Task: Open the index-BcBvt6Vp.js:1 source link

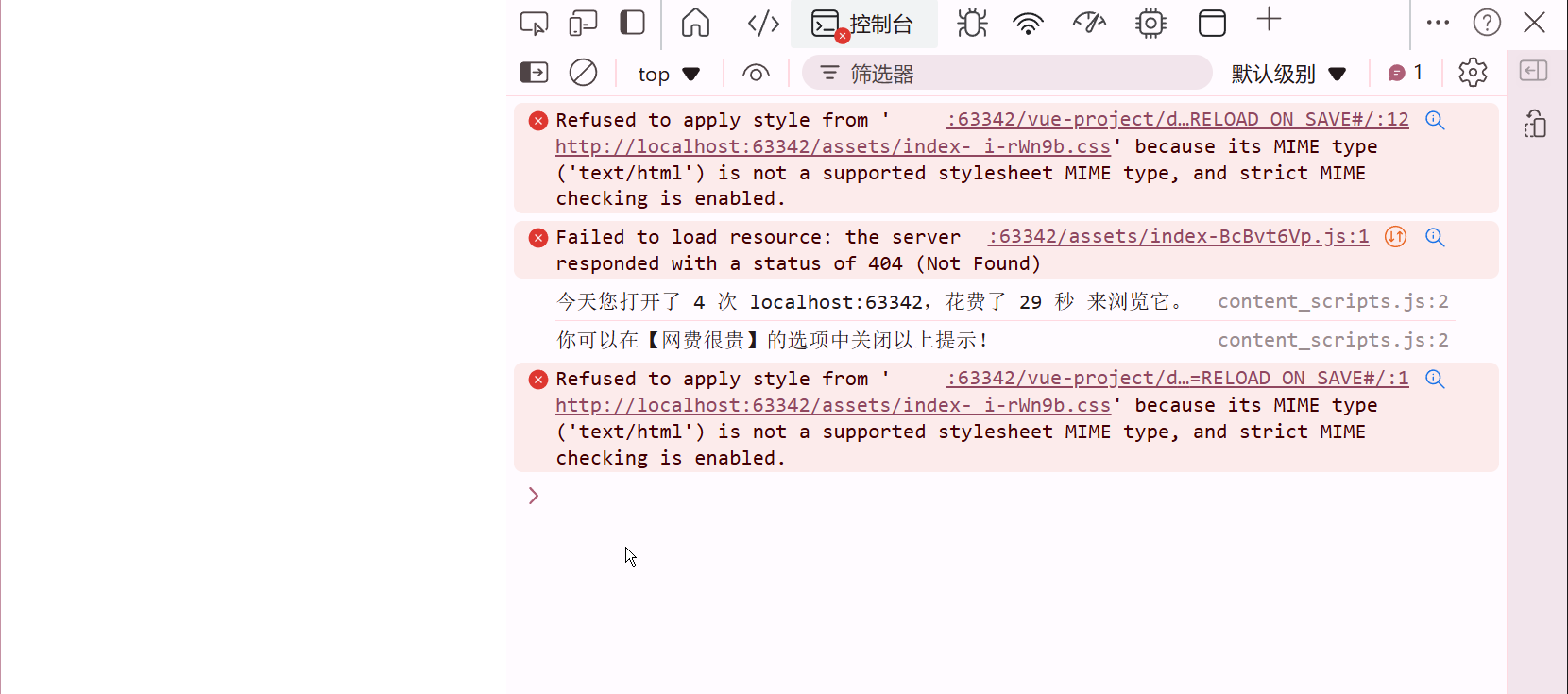Action: 1178,237
